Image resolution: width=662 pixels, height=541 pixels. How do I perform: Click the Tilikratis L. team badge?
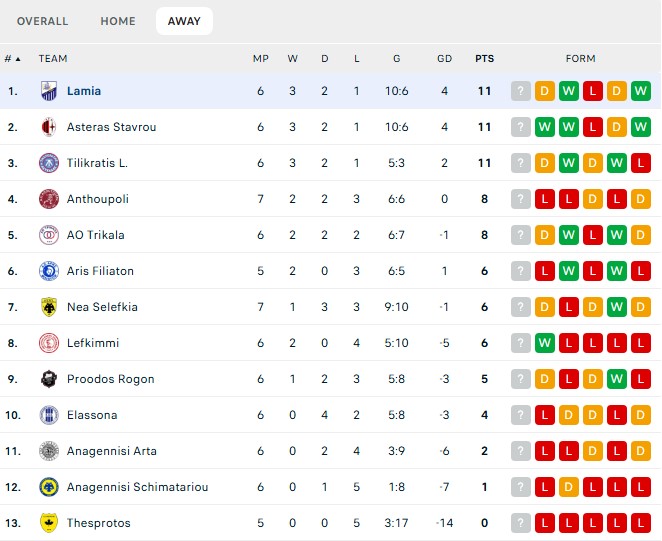click(x=49, y=163)
